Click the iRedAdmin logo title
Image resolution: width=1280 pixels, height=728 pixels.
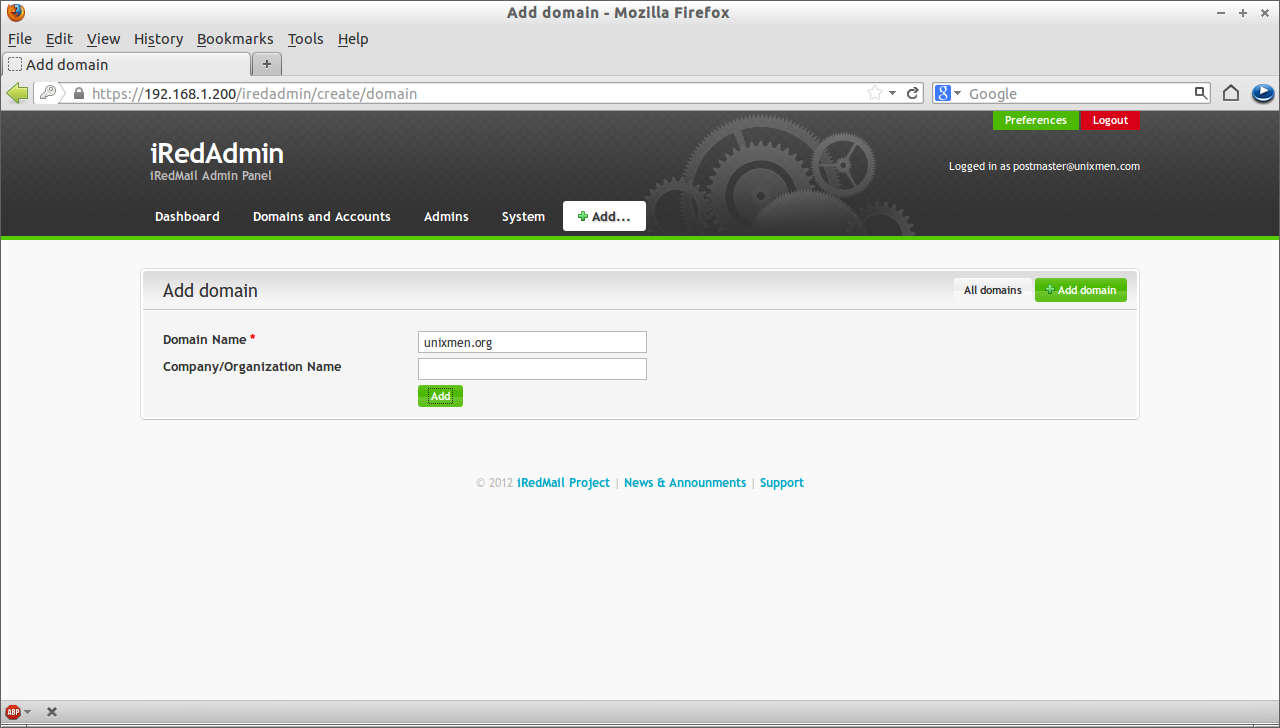tap(217, 153)
